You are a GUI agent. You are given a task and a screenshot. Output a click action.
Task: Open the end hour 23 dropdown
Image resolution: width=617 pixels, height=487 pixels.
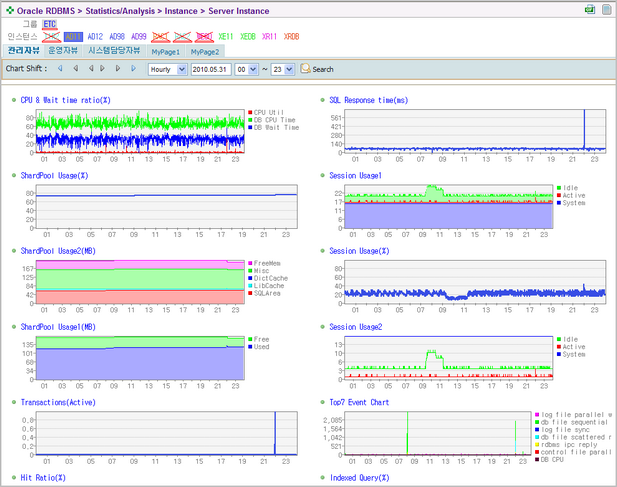283,69
